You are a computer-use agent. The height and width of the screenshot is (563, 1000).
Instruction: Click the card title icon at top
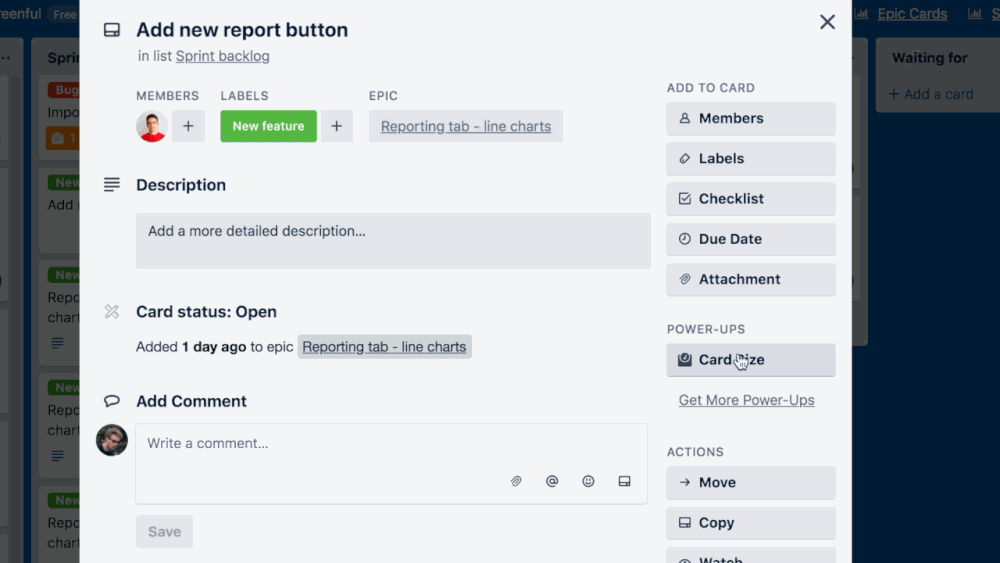(112, 30)
